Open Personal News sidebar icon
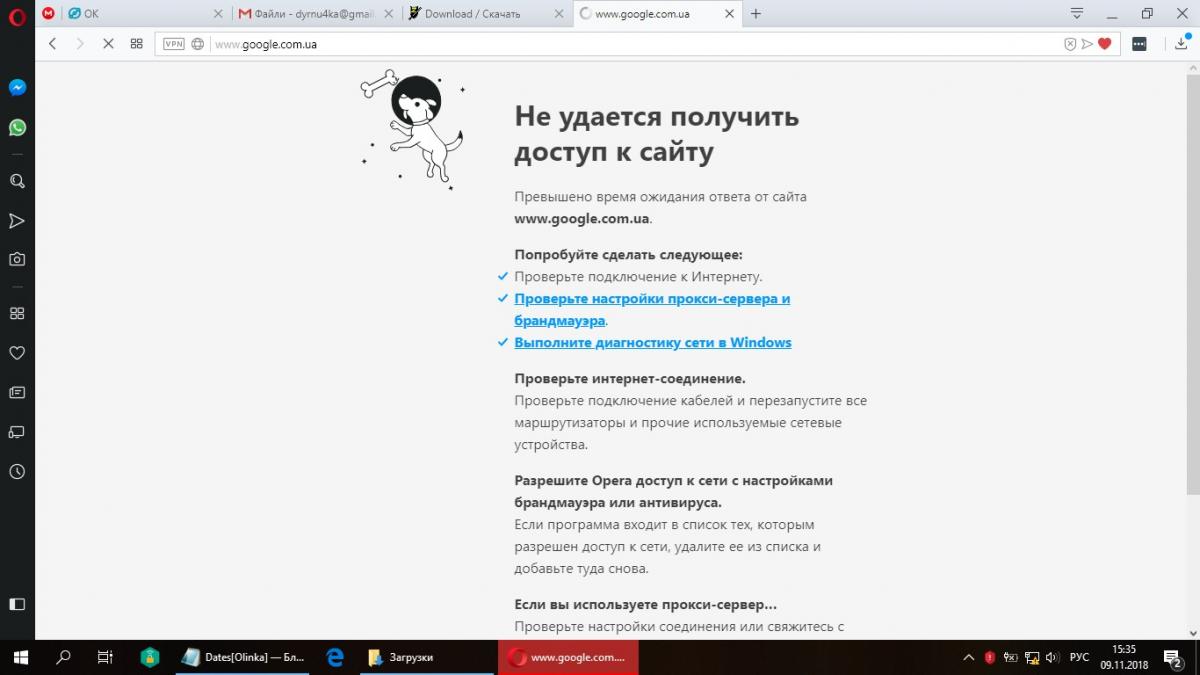1200x675 pixels. coord(17,392)
